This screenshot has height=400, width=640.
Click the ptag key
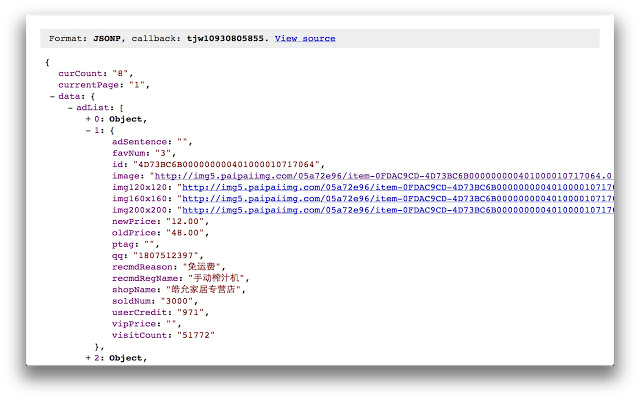(x=123, y=244)
